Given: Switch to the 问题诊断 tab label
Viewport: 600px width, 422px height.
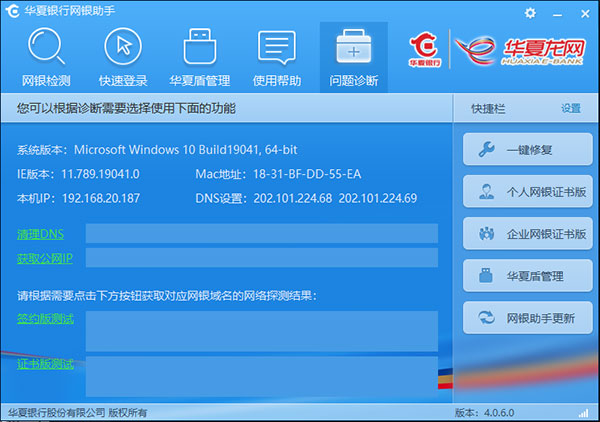Looking at the screenshot, I should (x=354, y=81).
